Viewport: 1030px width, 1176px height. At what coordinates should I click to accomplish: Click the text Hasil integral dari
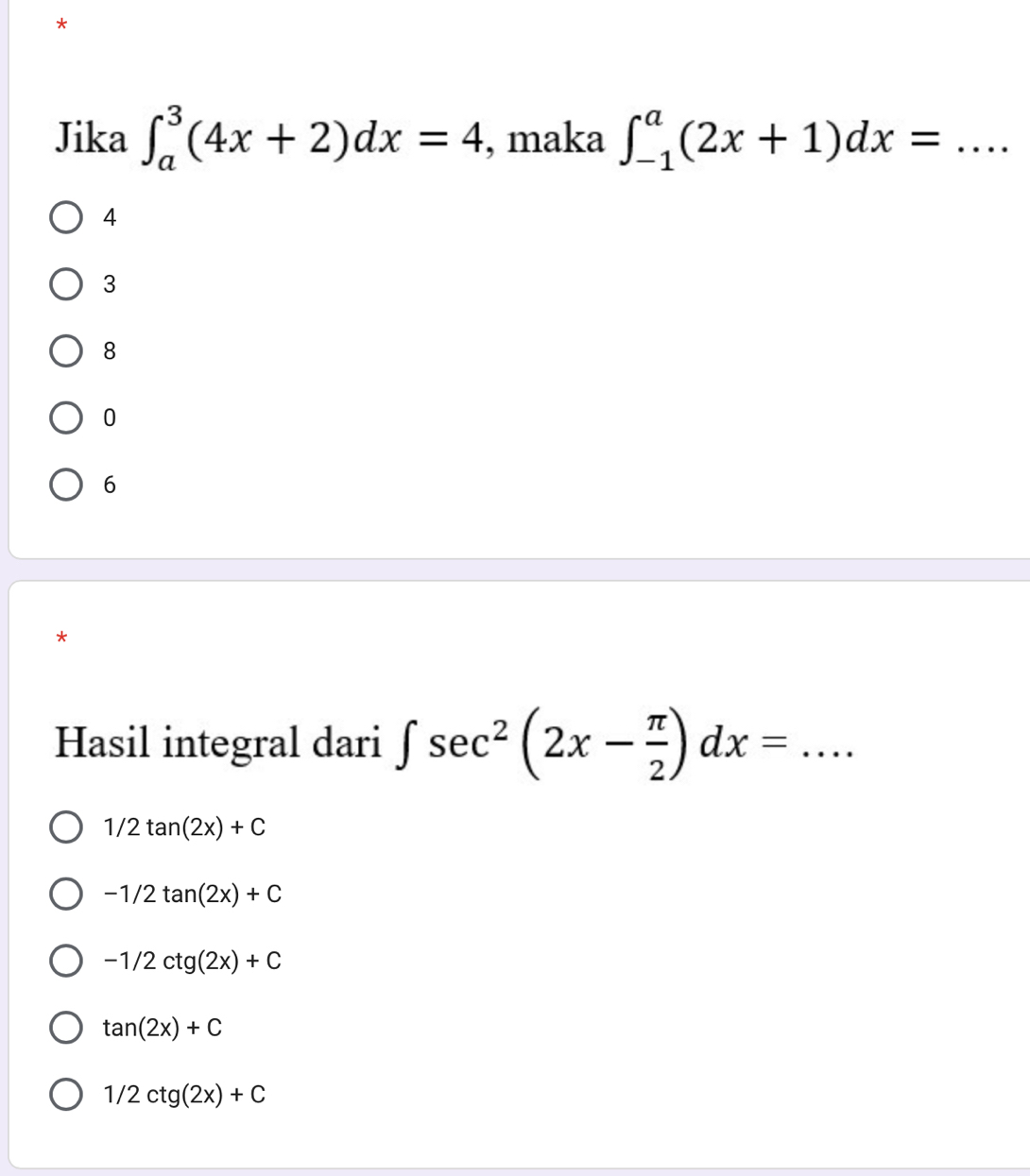click(217, 742)
